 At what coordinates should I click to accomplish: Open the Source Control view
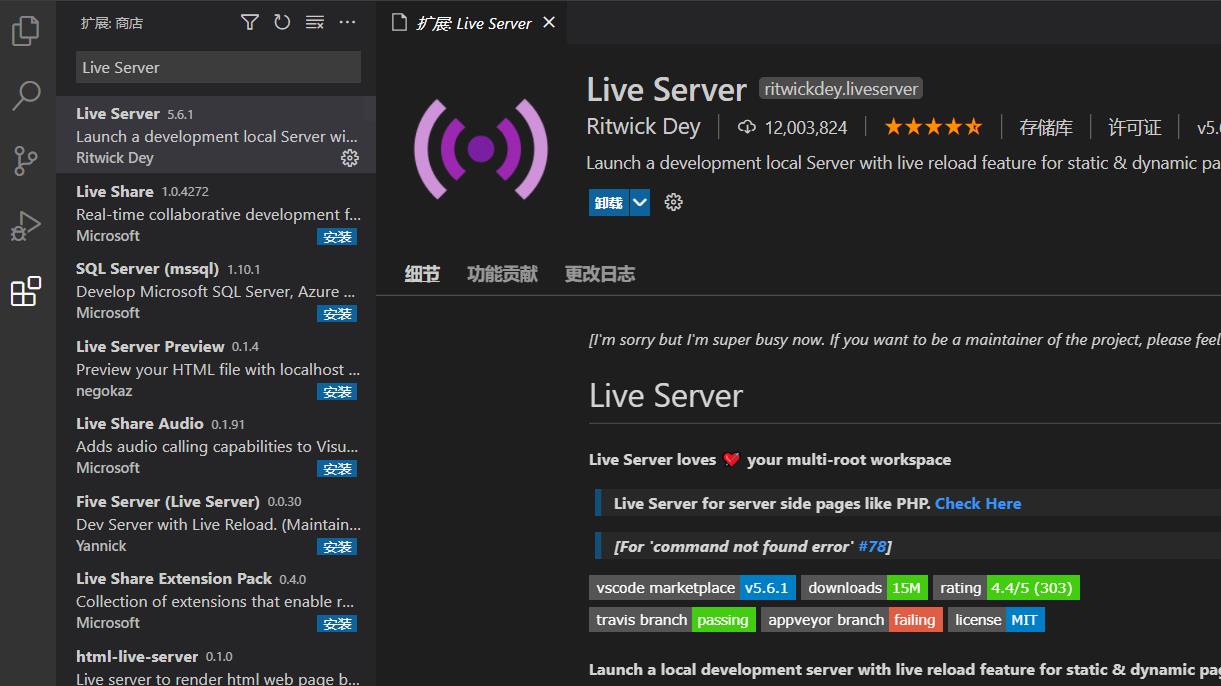[26, 161]
